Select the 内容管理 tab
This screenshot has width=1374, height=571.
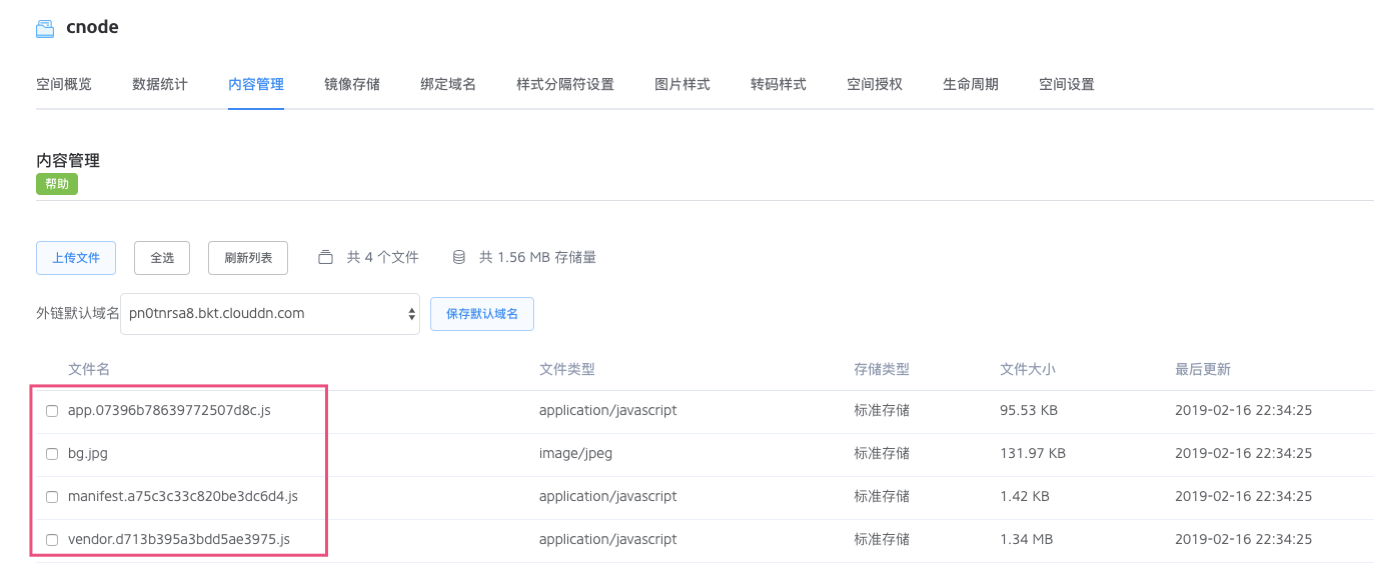coord(256,84)
